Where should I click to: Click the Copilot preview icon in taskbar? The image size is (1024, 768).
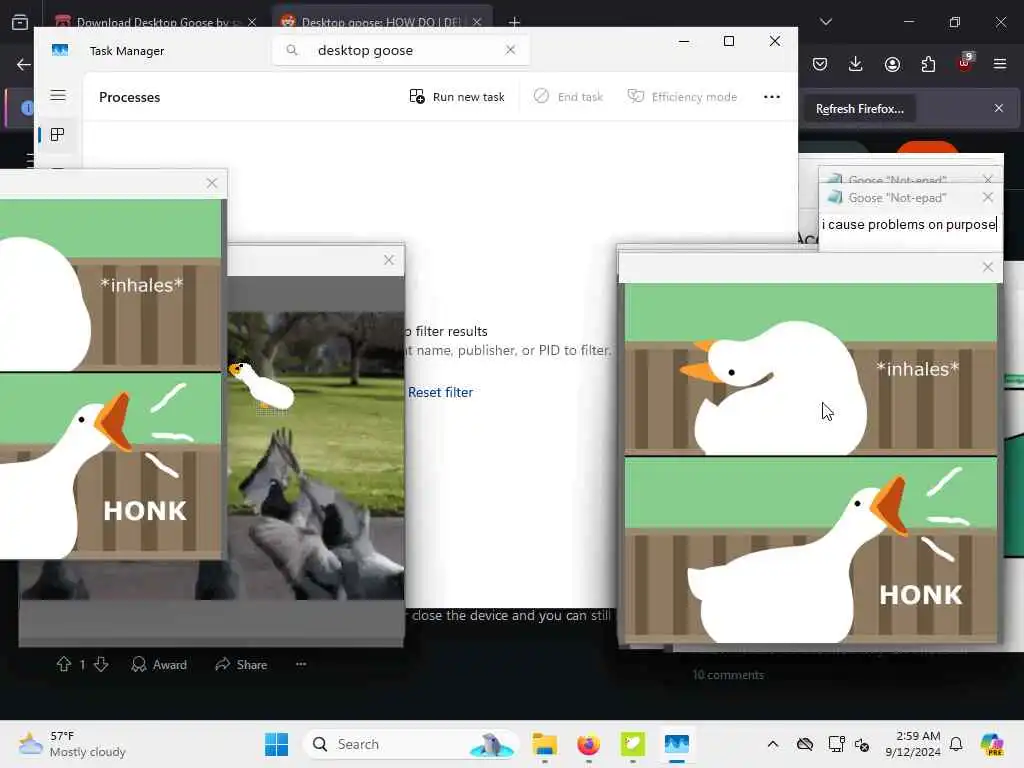(x=992, y=744)
